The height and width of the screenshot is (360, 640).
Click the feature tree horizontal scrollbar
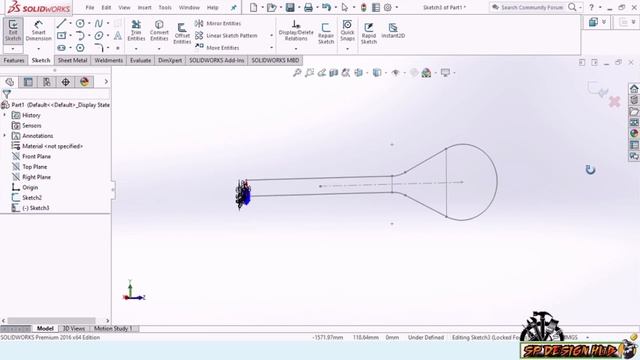pyautogui.click(x=51, y=321)
